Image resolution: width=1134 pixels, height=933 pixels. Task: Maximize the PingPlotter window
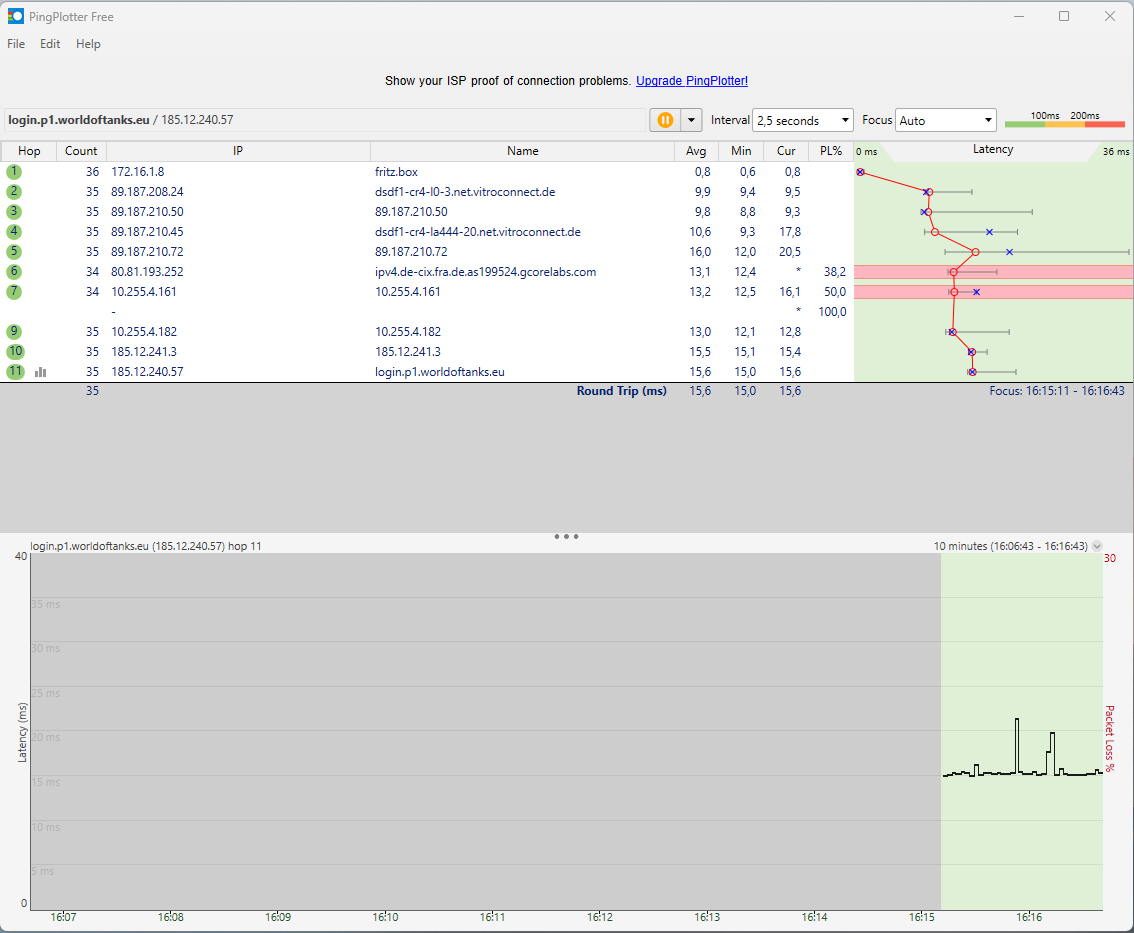[x=1064, y=16]
